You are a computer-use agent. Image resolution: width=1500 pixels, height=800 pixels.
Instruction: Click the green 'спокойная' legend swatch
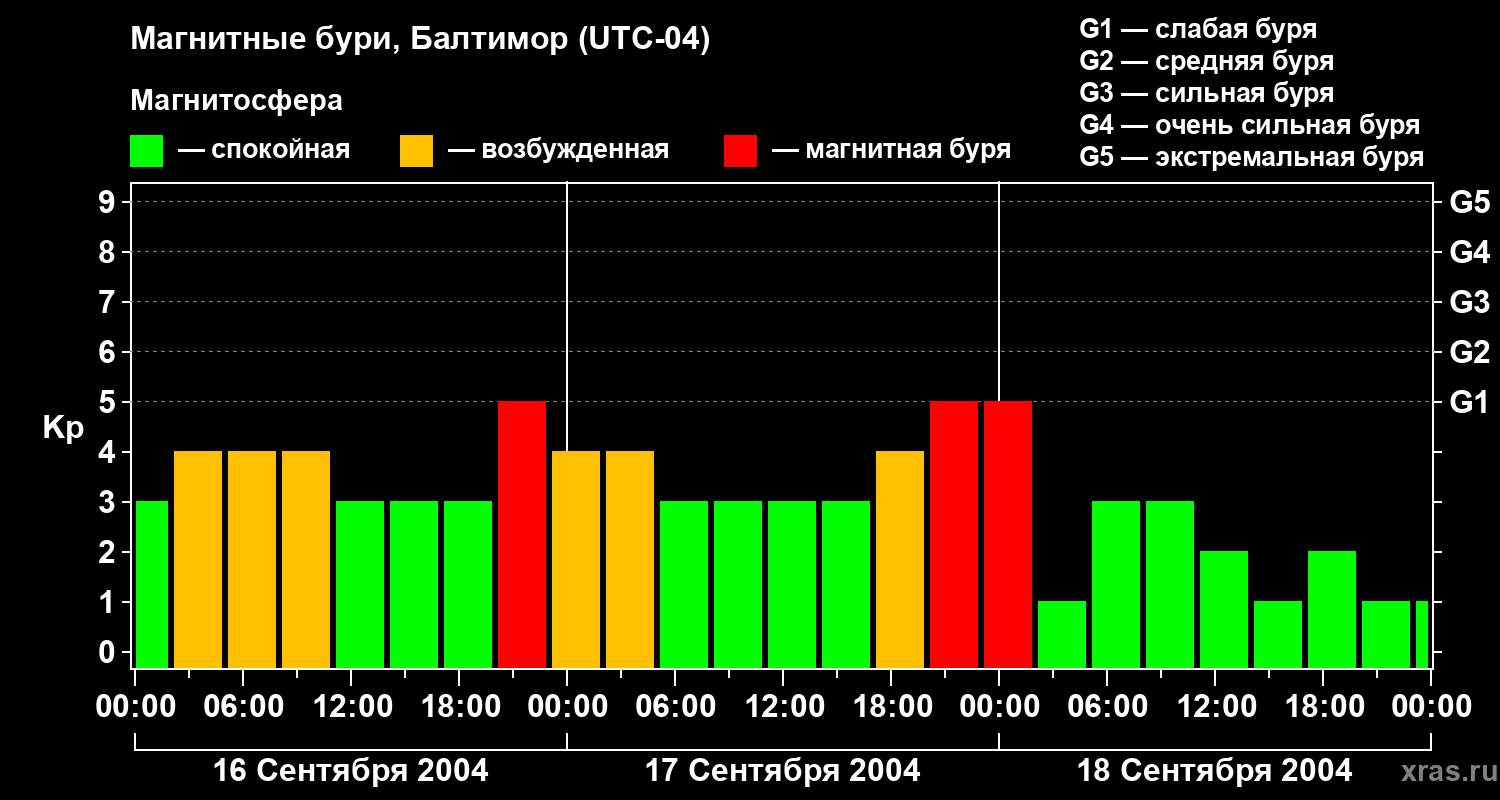146,151
